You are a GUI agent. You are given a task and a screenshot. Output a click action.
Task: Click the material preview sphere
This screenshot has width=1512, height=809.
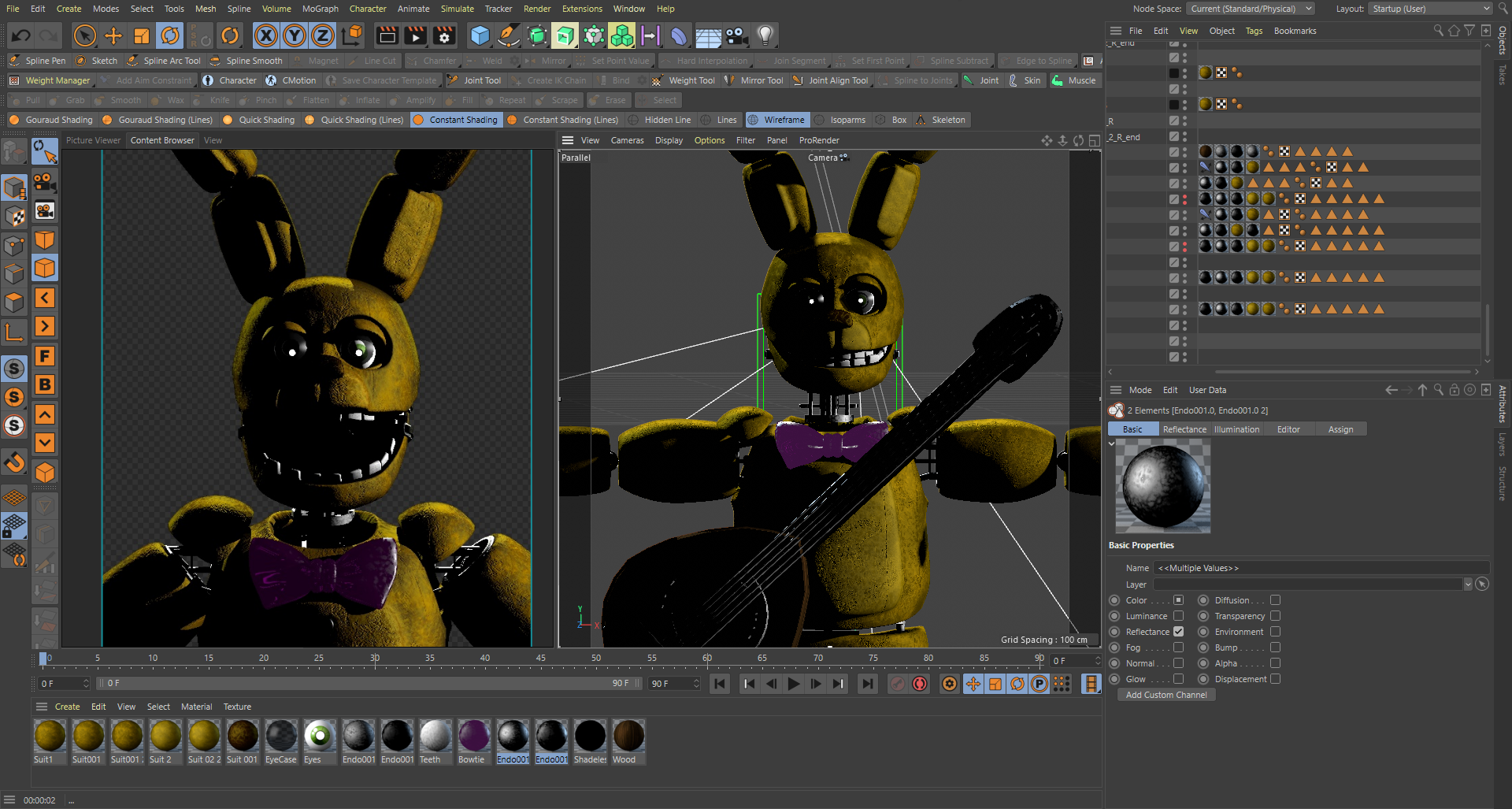pyautogui.click(x=1163, y=485)
